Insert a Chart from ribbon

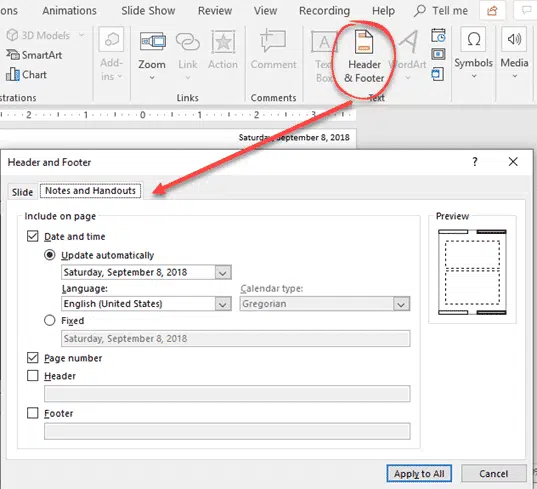(26, 74)
